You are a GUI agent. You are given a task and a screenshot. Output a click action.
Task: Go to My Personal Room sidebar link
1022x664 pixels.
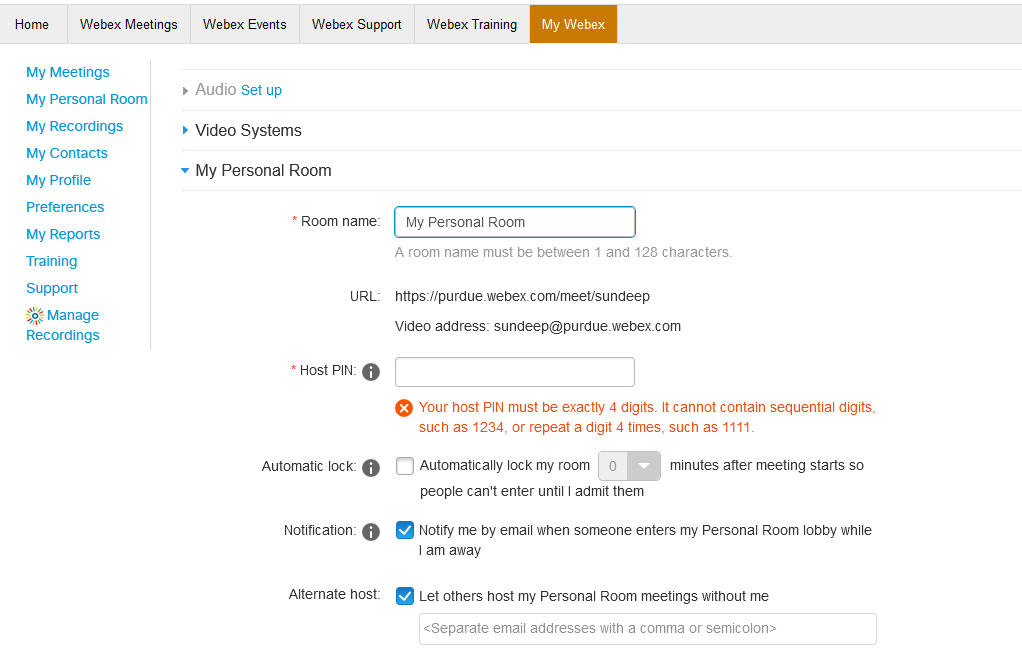(x=87, y=99)
